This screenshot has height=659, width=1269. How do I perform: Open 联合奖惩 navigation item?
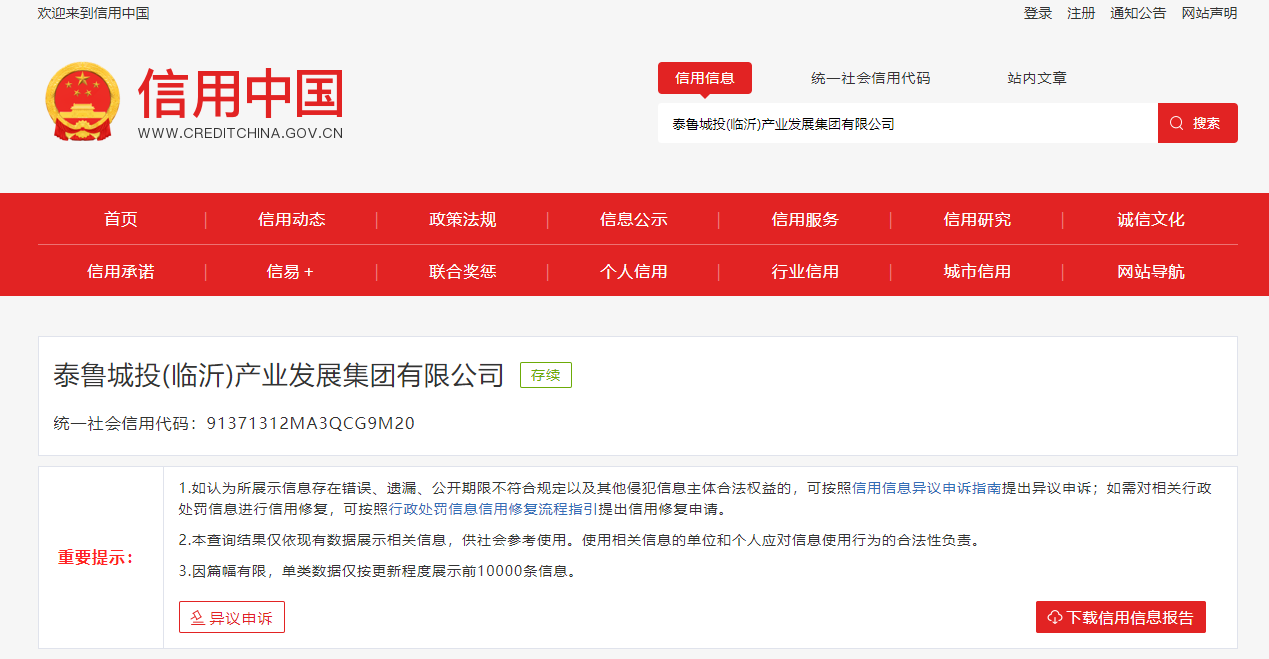[463, 271]
